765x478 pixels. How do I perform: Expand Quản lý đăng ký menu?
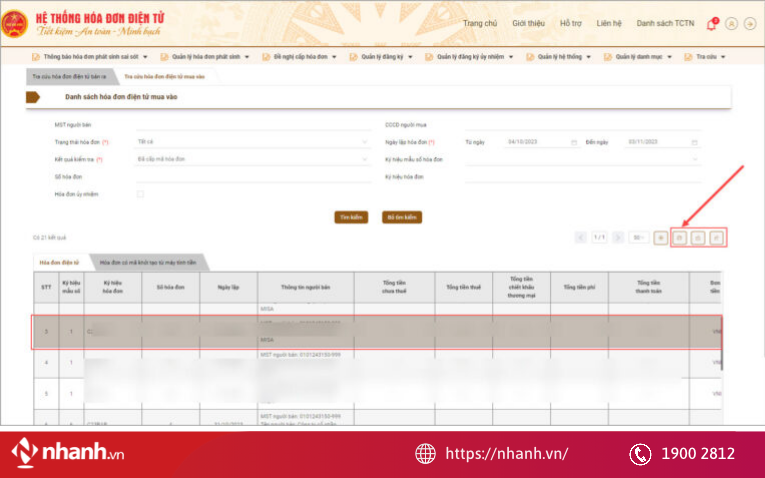tap(381, 57)
